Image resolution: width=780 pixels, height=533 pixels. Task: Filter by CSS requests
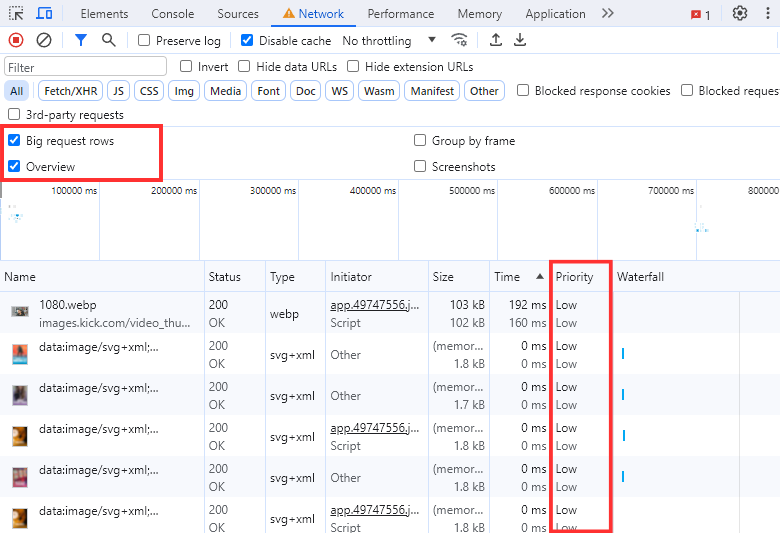(149, 91)
